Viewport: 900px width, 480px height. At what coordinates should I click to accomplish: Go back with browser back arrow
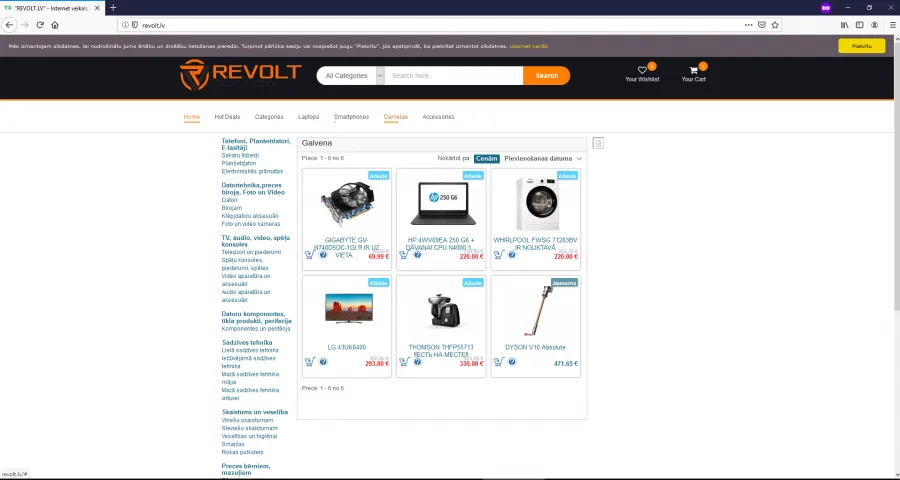9,25
